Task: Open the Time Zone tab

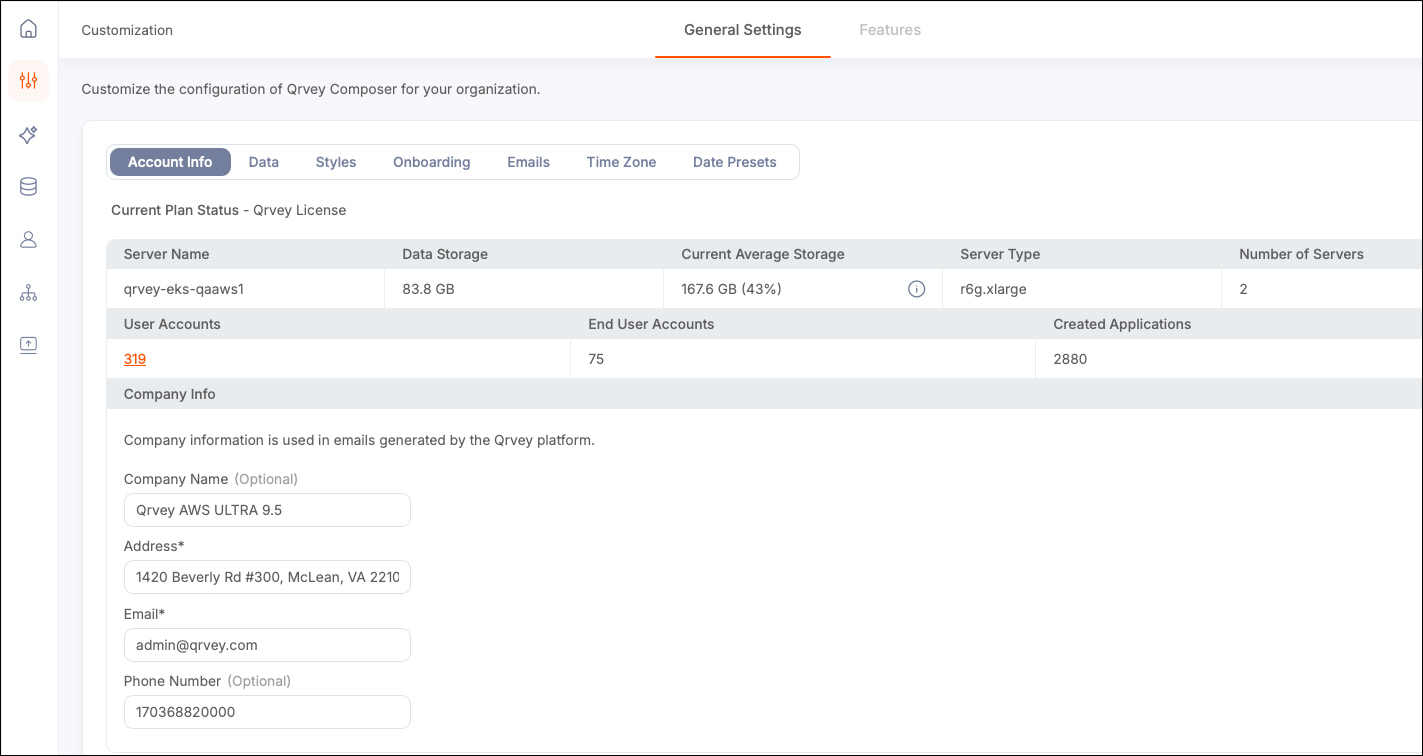Action: (622, 162)
